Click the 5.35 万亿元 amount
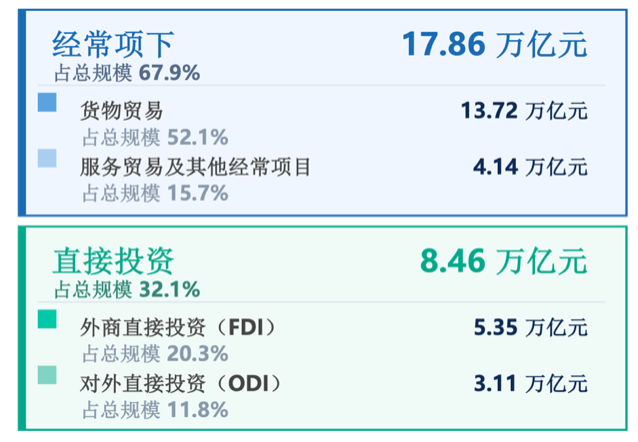Viewport: 638px width, 442px height. tap(530, 328)
